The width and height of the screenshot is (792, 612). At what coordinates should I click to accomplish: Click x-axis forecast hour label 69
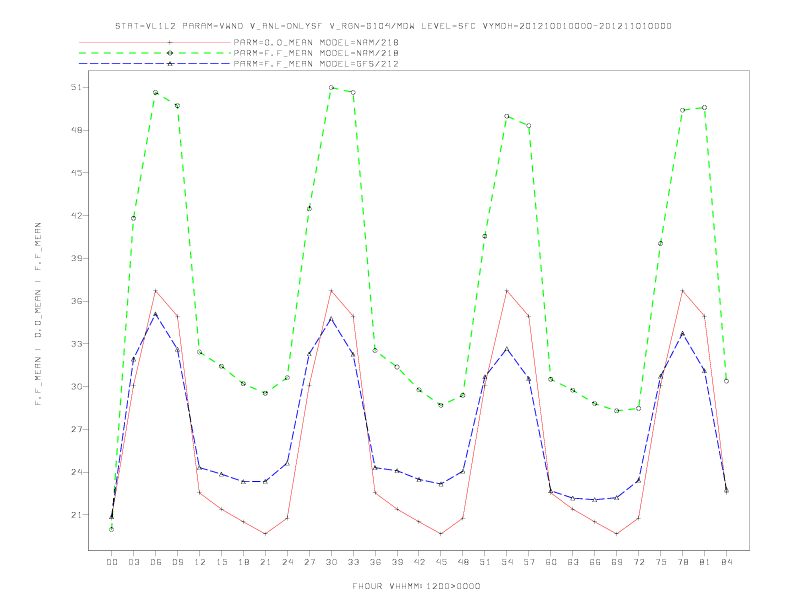click(x=617, y=562)
